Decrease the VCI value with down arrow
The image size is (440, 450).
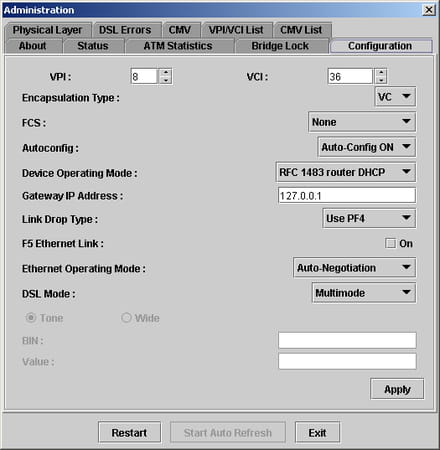click(381, 80)
